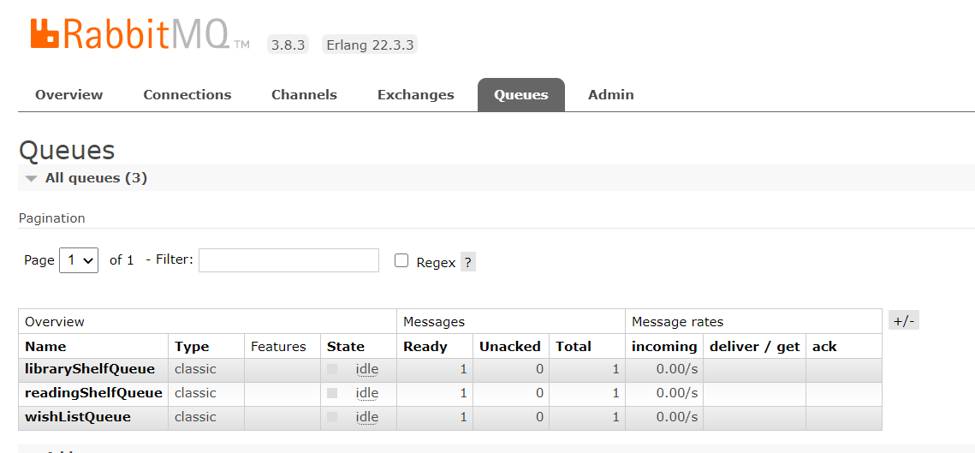The height and width of the screenshot is (453, 975).
Task: Sort by Ready messages column
Action: coord(425,347)
